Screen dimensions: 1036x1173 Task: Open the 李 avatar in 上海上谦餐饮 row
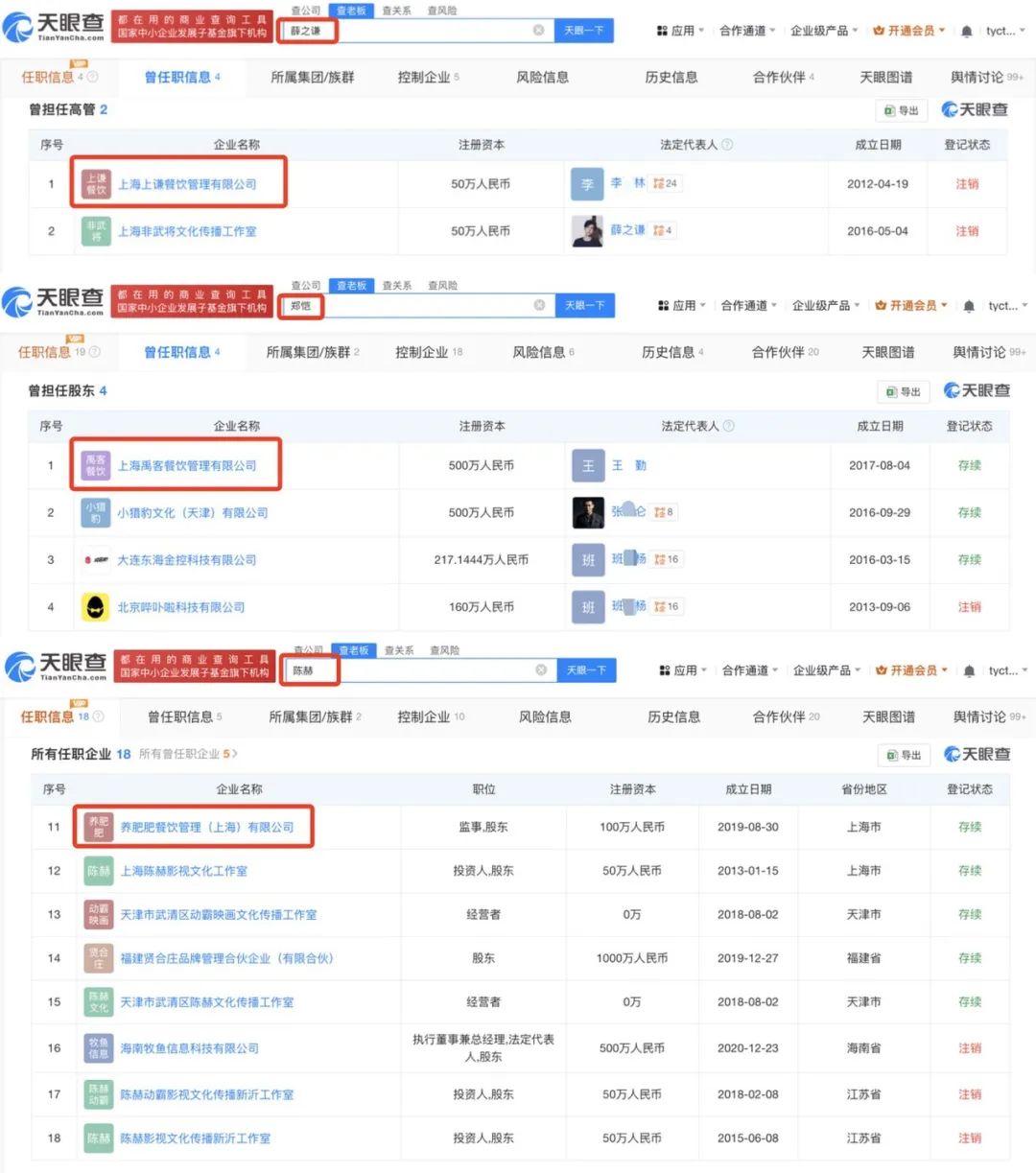587,184
